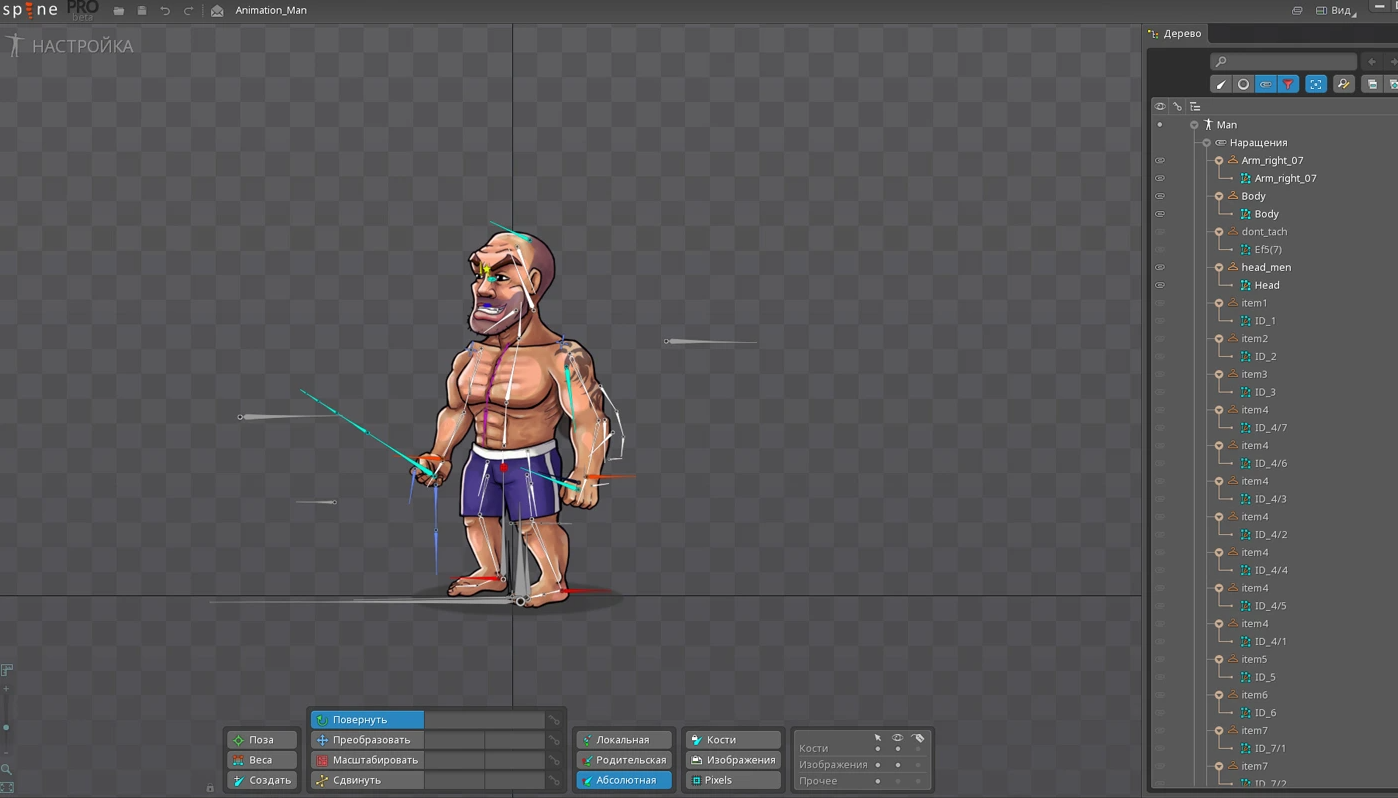Viewport: 1398px width, 798px height.
Task: Click the save project disk icon
Action: (x=142, y=11)
